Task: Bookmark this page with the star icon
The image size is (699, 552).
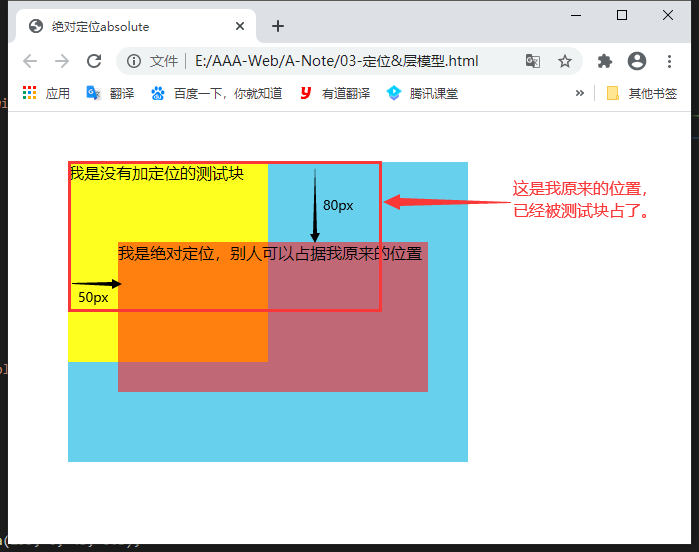Action: tap(565, 61)
